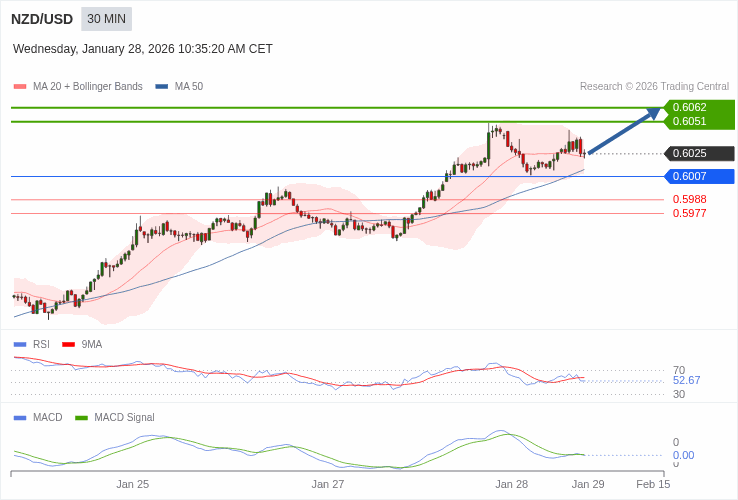Click the 0.5977 red support label

click(689, 213)
